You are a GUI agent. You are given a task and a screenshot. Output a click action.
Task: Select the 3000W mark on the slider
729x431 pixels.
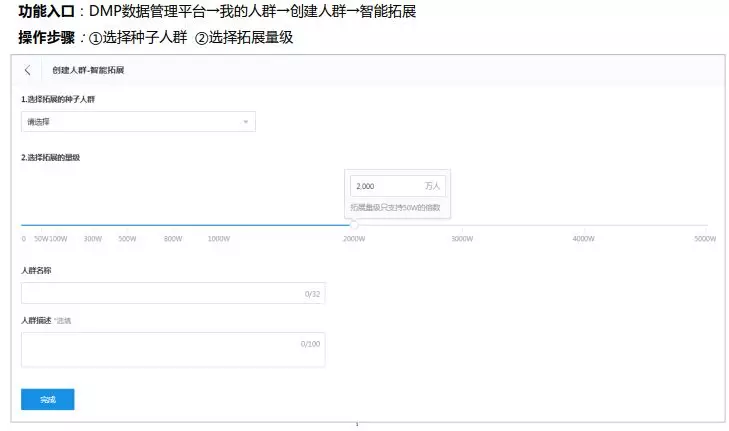(462, 239)
